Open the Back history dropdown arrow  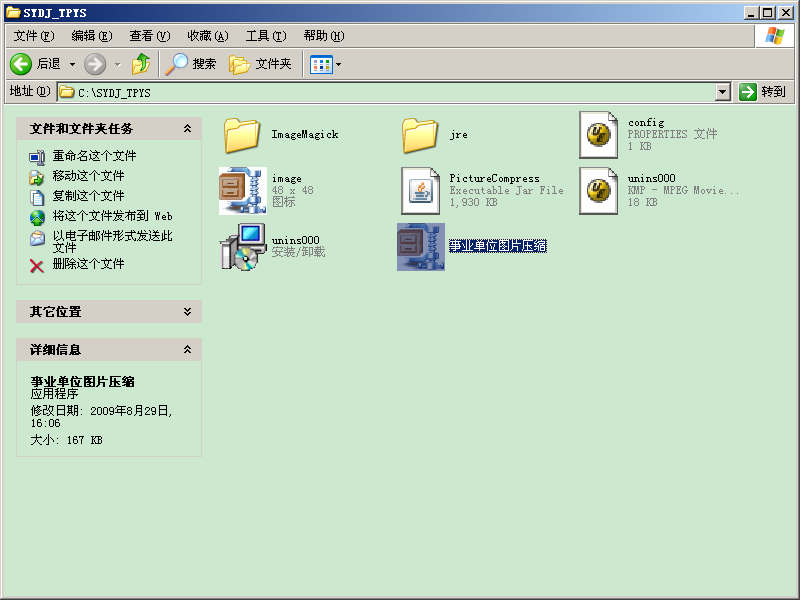click(72, 64)
